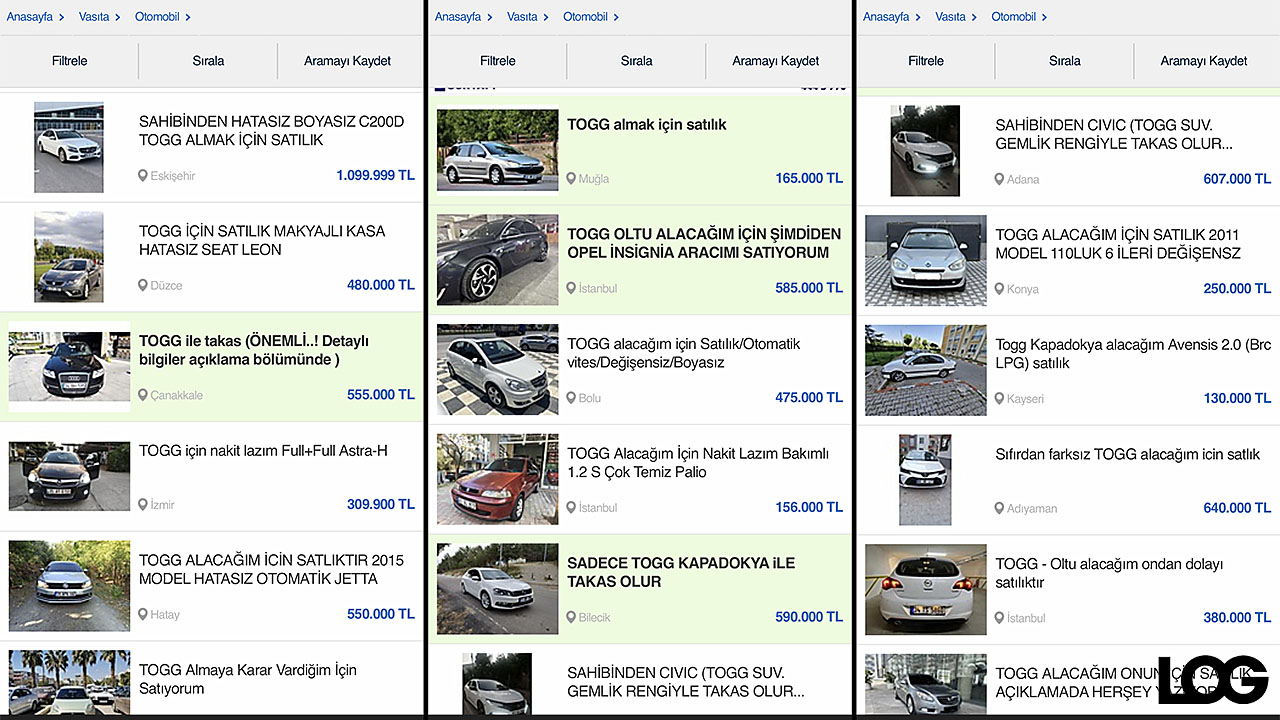The height and width of the screenshot is (720, 1280).
Task: Open 'SADECE TOGG KAPADOKYA iLE TAKAS OLUR' title
Action: click(x=681, y=572)
